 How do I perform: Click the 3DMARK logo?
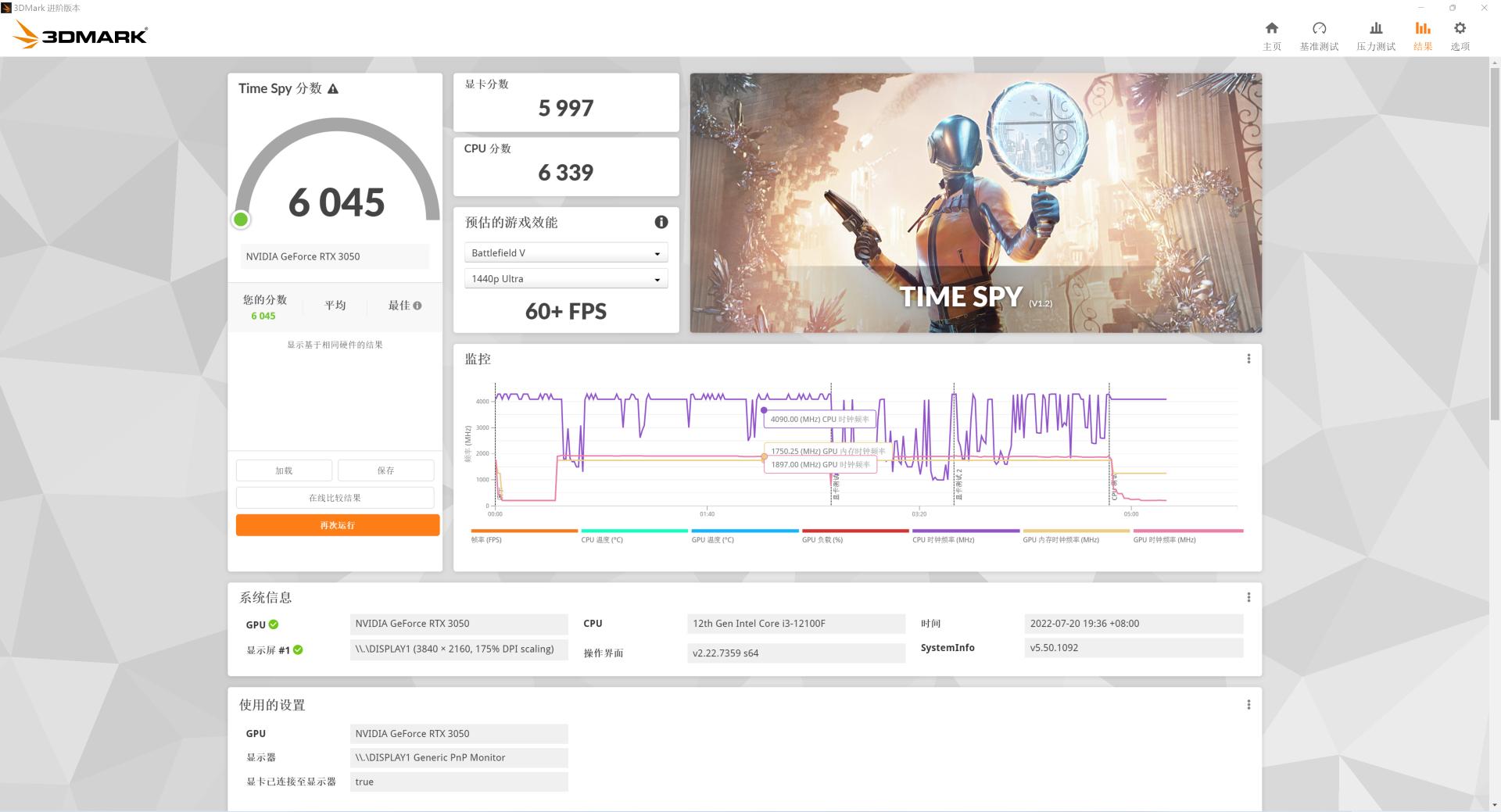pos(78,34)
